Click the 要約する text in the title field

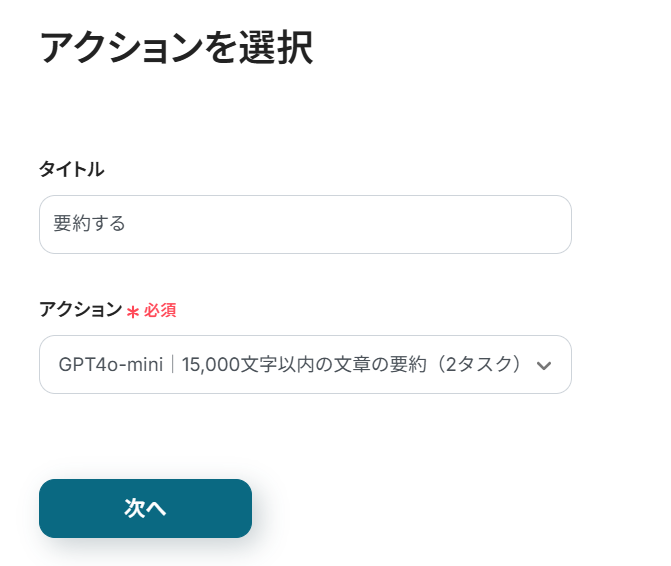coord(90,224)
